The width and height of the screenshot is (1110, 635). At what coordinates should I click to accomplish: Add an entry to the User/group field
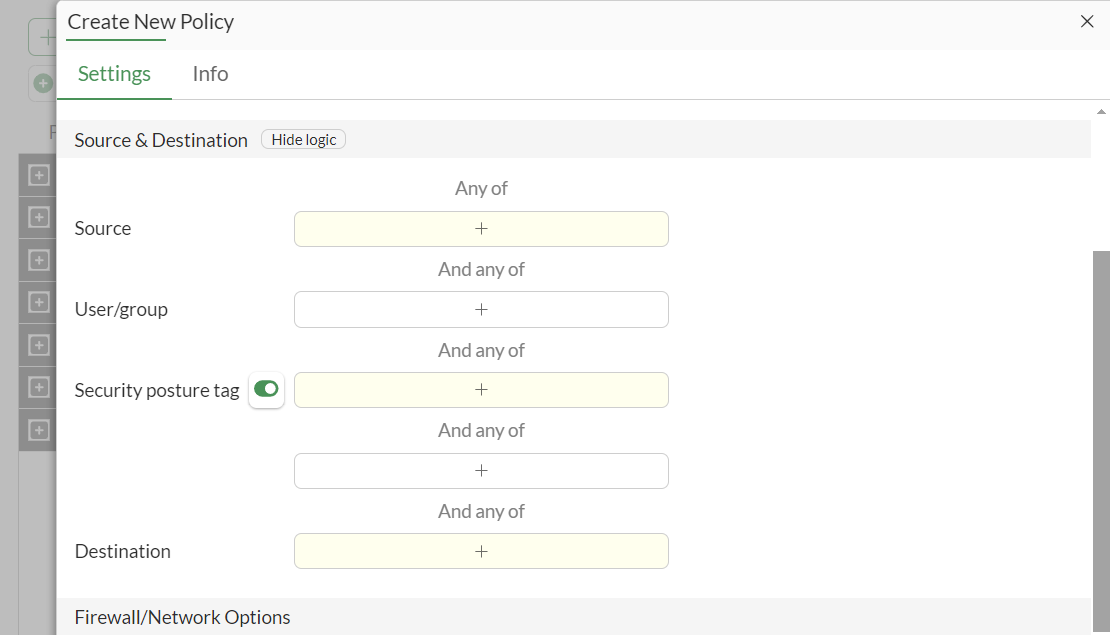point(481,309)
